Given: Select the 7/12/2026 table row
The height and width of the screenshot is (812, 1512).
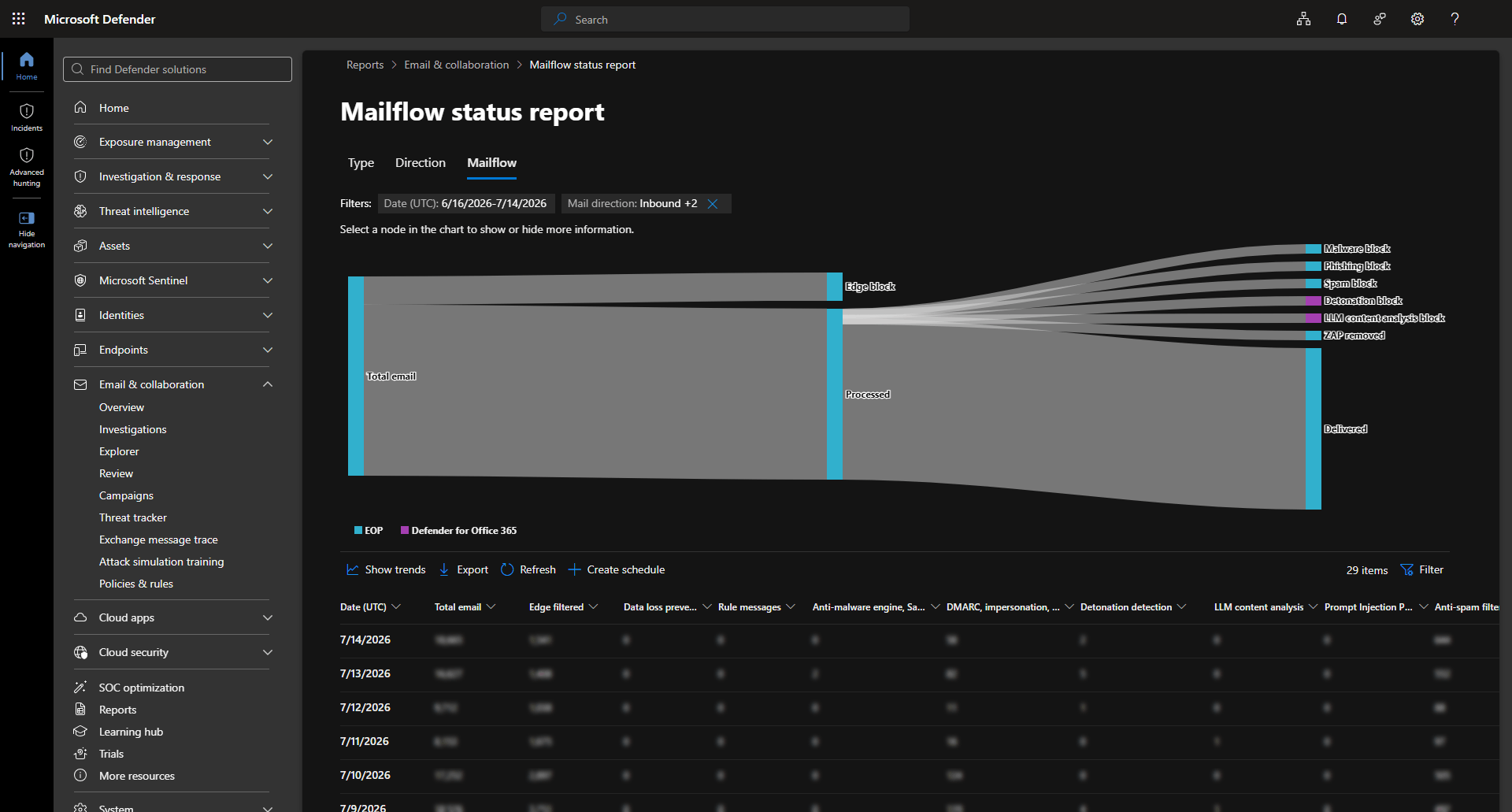Looking at the screenshot, I should 919,708.
